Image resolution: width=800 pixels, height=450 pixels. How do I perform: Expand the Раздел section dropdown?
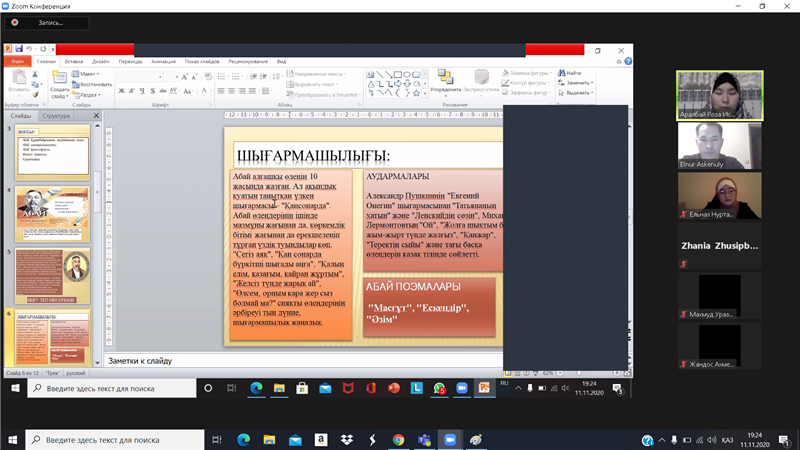[89, 95]
